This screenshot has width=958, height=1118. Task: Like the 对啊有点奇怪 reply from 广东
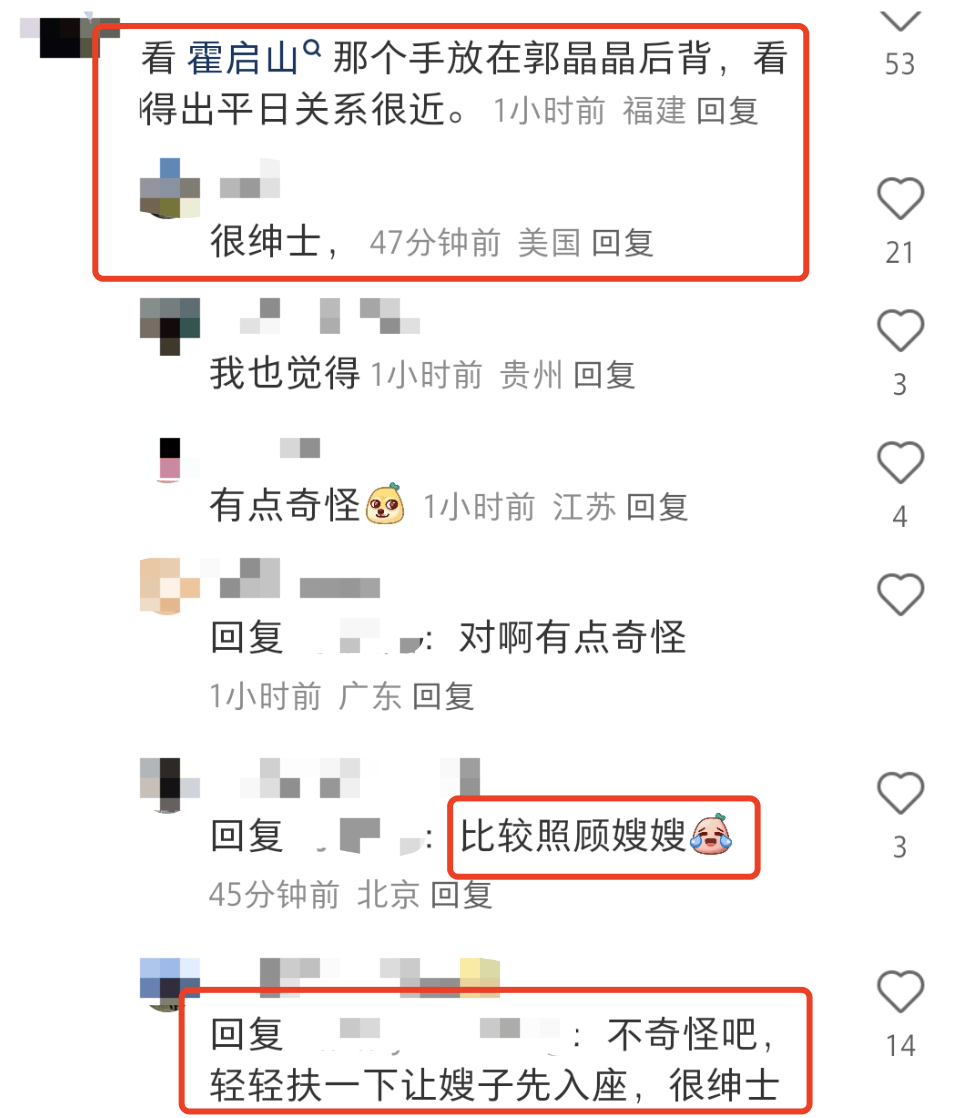click(900, 594)
